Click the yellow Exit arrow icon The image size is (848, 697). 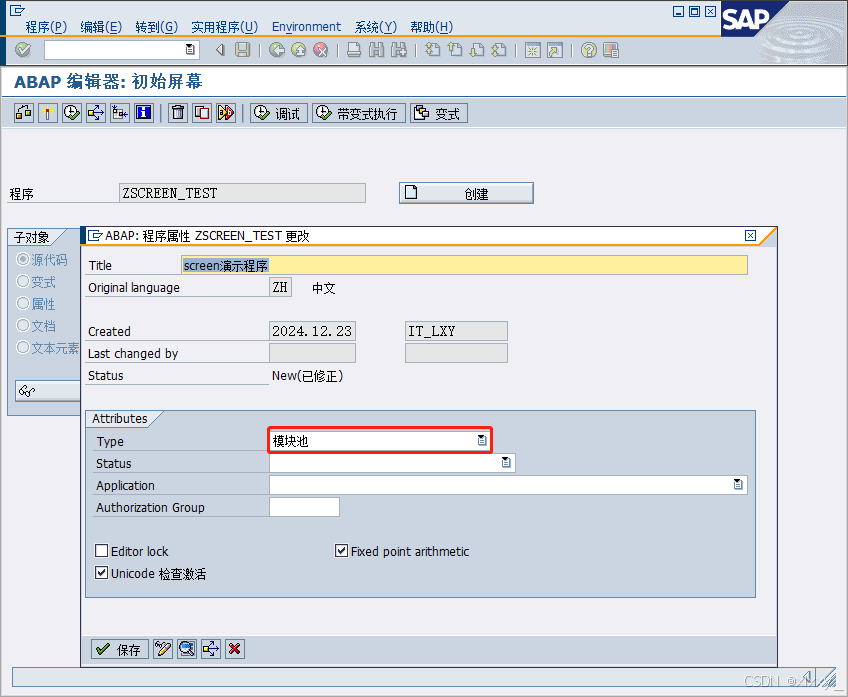299,50
